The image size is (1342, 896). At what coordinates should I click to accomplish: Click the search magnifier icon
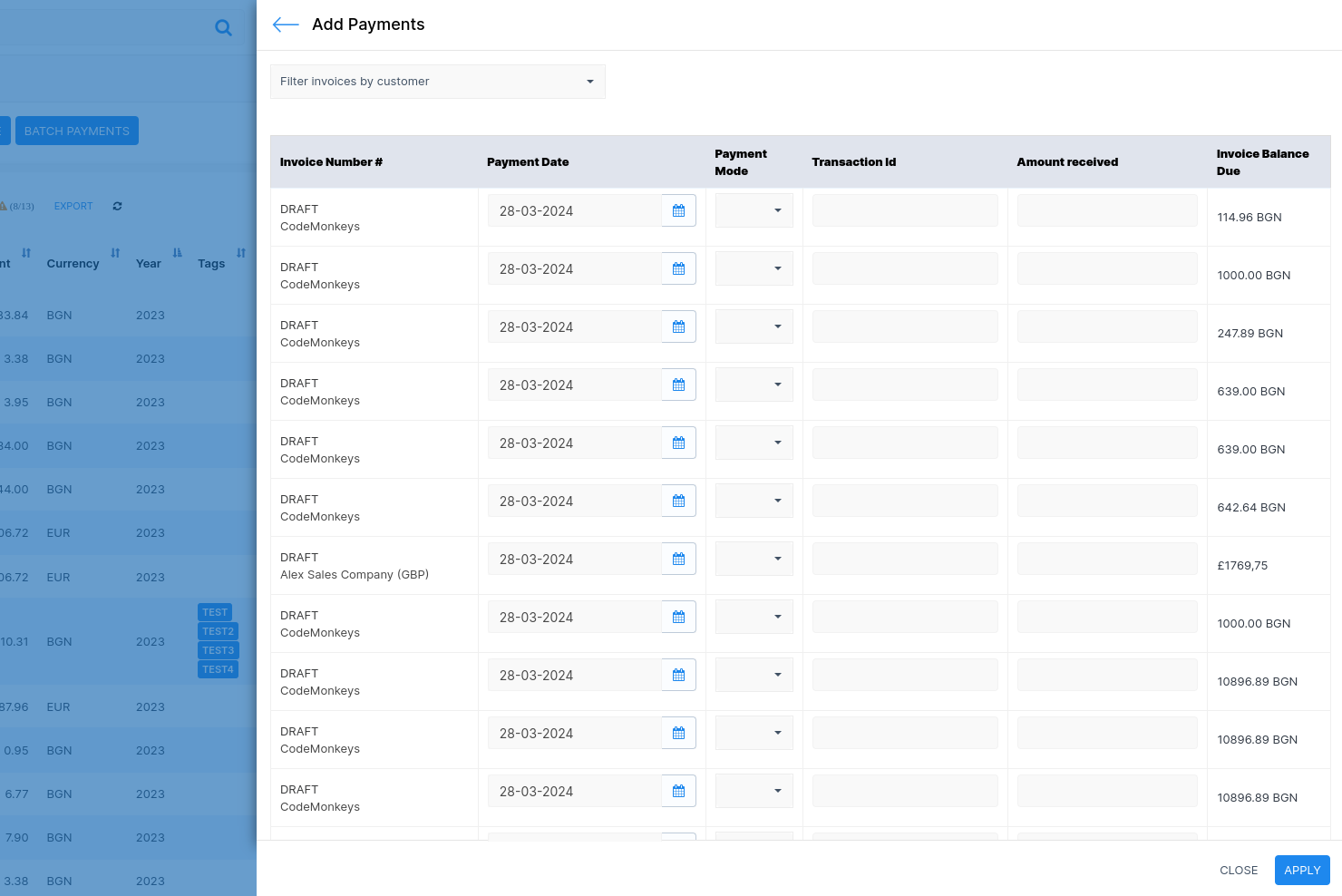click(223, 28)
